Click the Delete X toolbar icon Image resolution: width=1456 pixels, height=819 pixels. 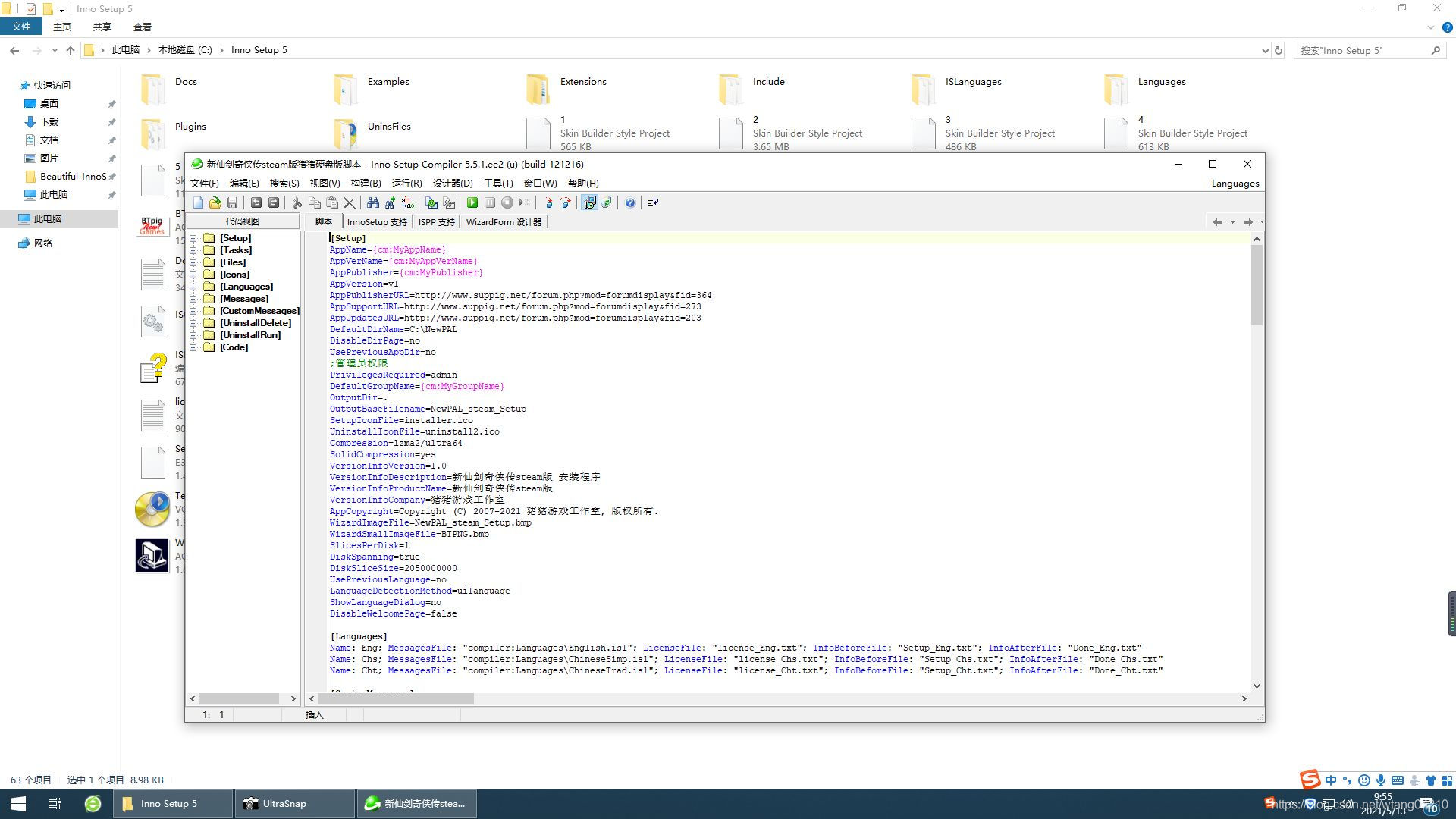[x=349, y=202]
